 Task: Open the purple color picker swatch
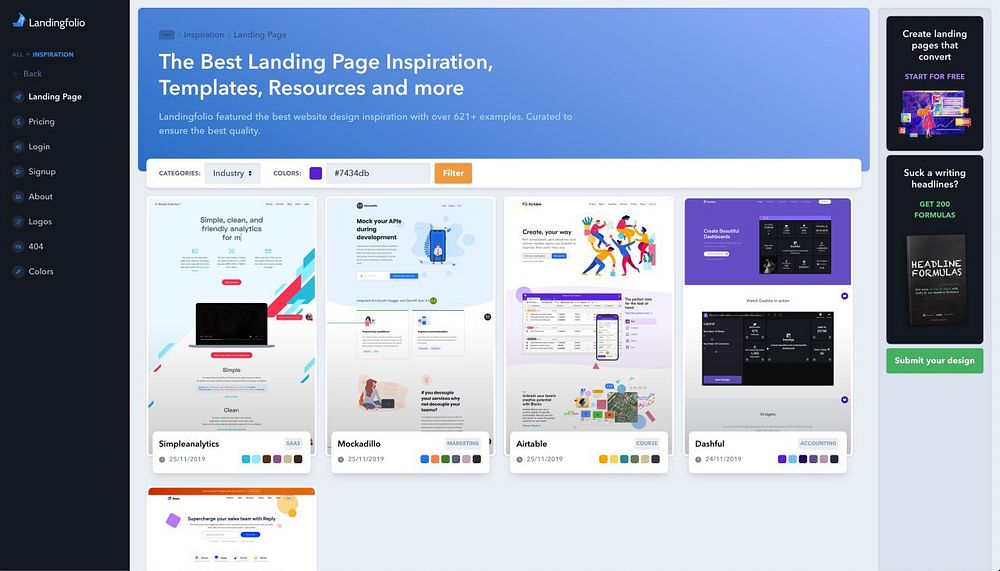coord(316,173)
